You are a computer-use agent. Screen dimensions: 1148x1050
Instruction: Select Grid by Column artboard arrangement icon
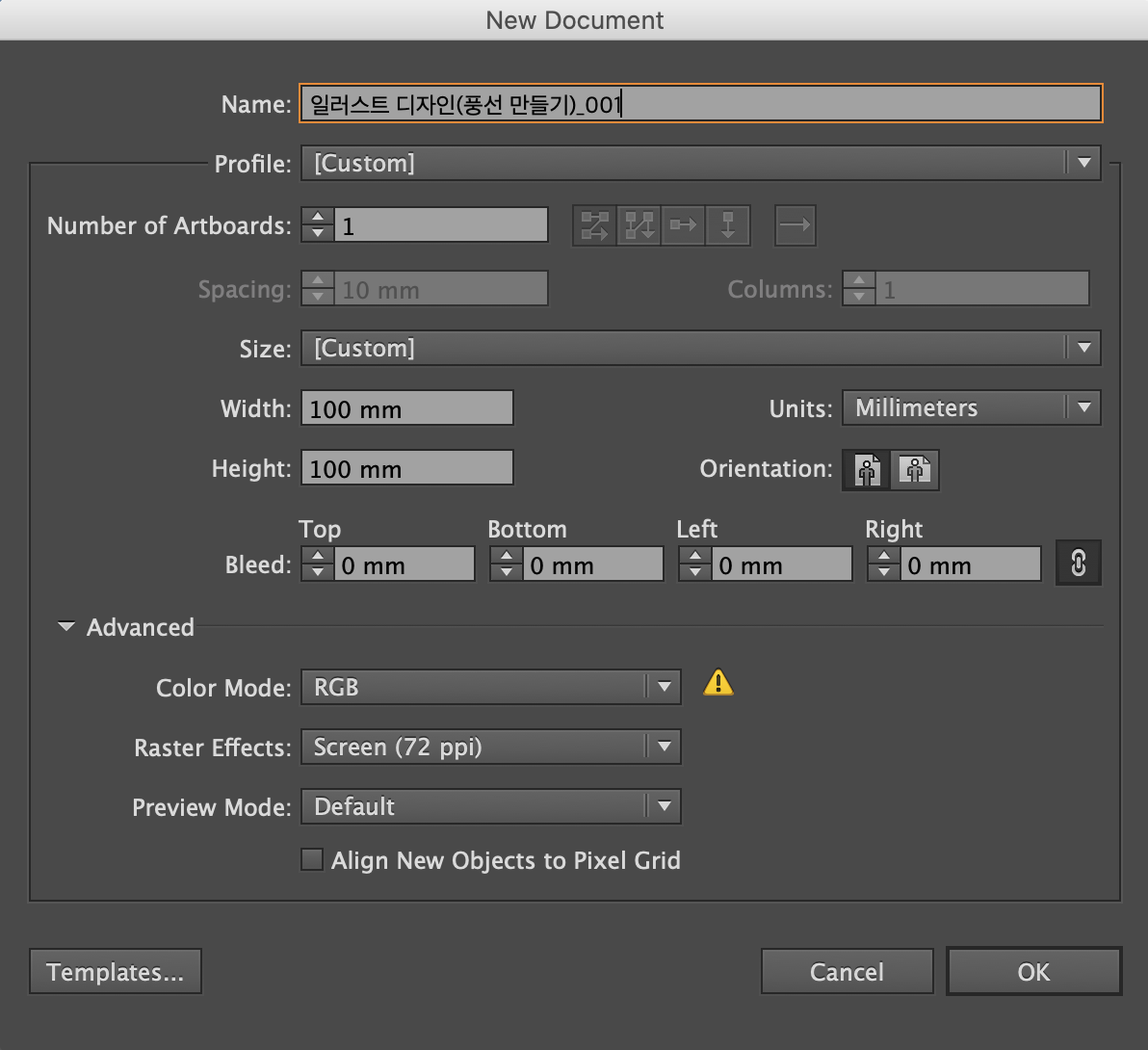pos(639,225)
